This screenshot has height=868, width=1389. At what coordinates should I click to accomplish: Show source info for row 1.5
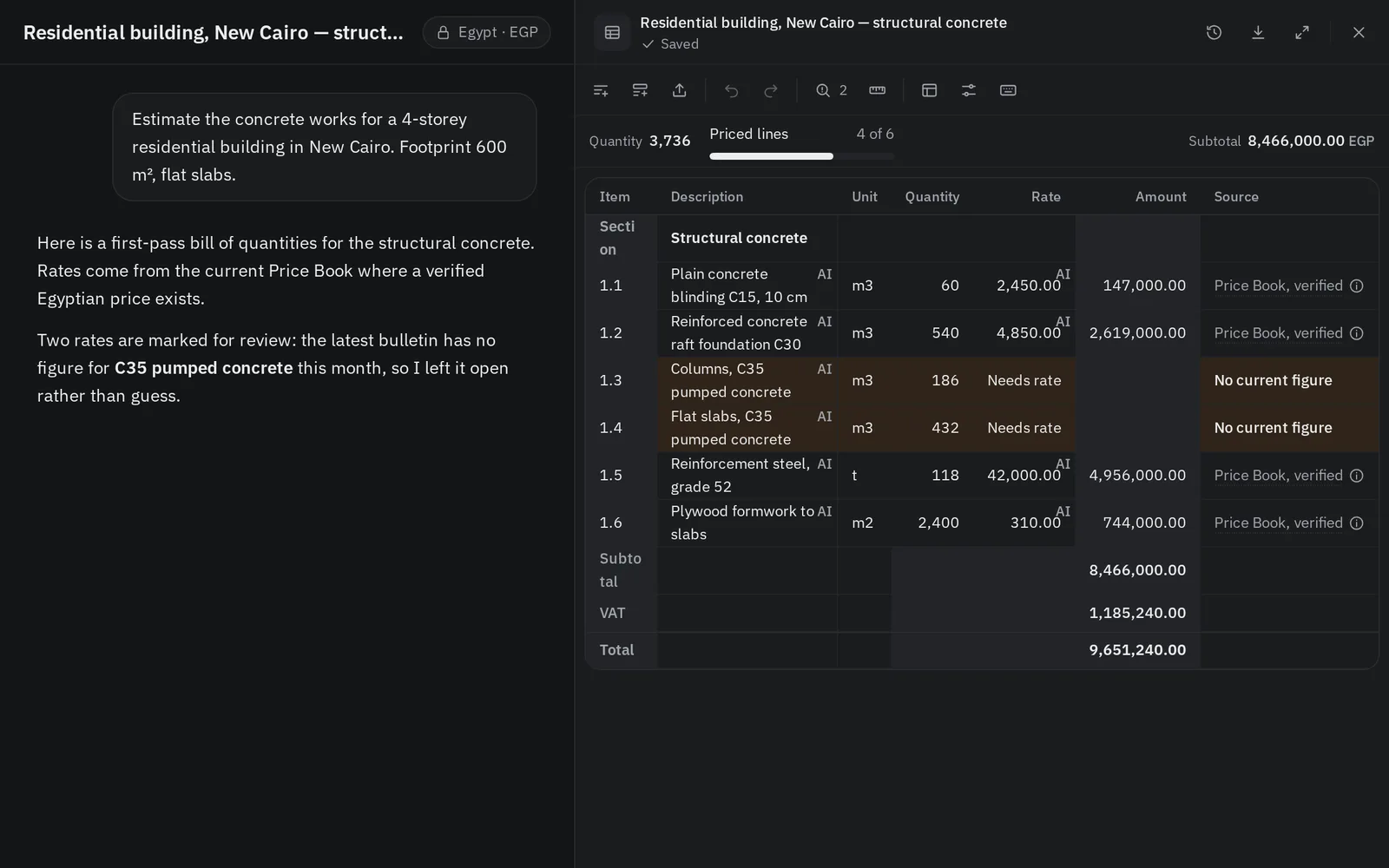(x=1357, y=476)
